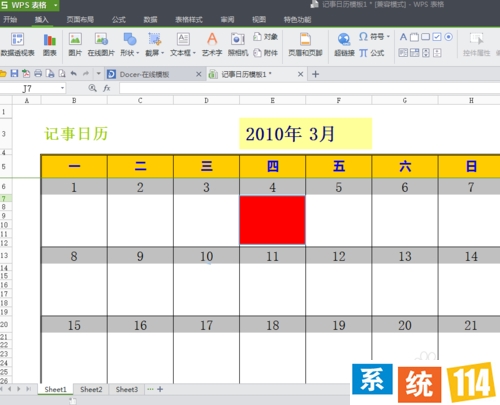
Task: Select the date cell showing 10
Action: [x=206, y=256]
